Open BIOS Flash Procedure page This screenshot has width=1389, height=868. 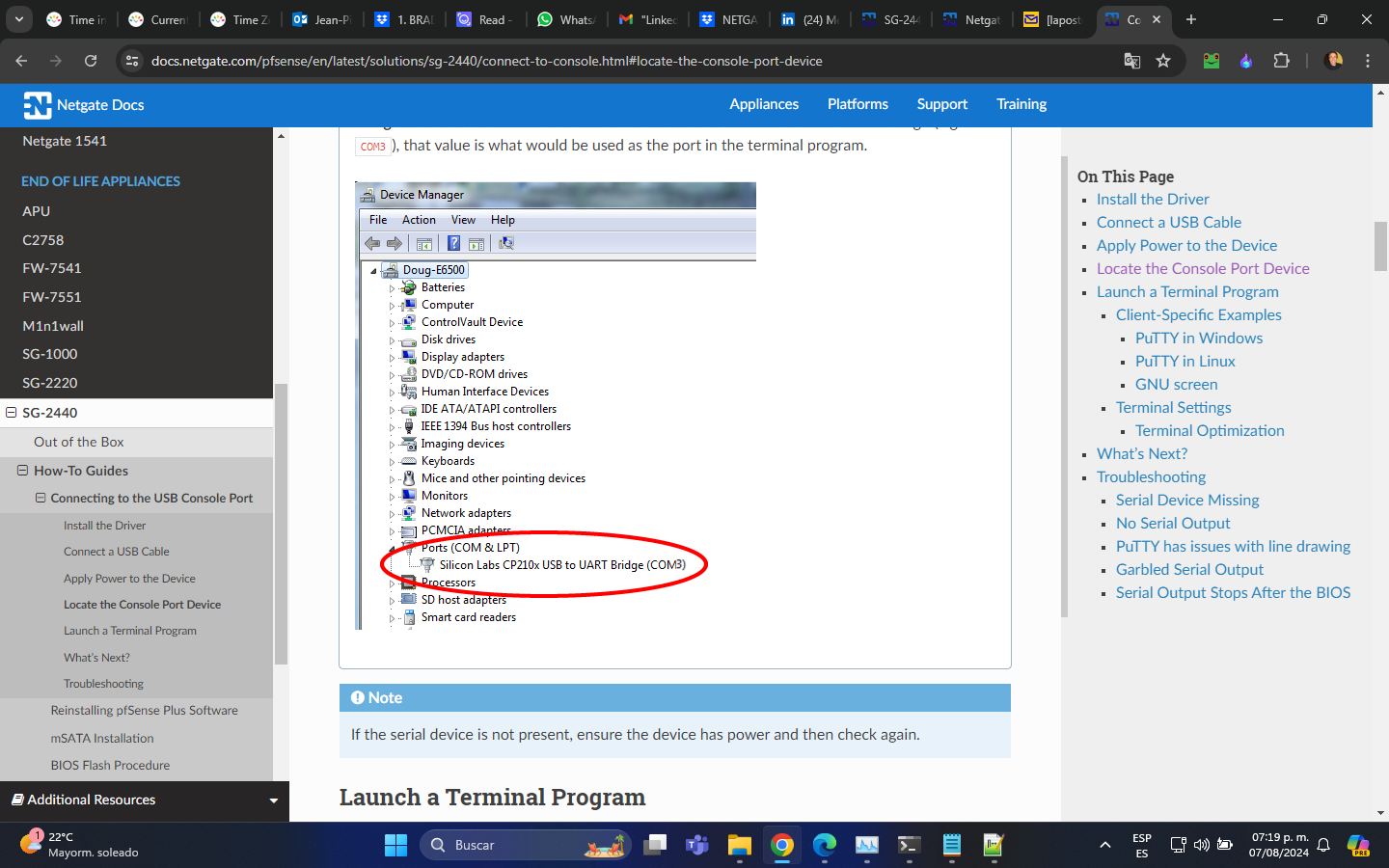point(111,765)
